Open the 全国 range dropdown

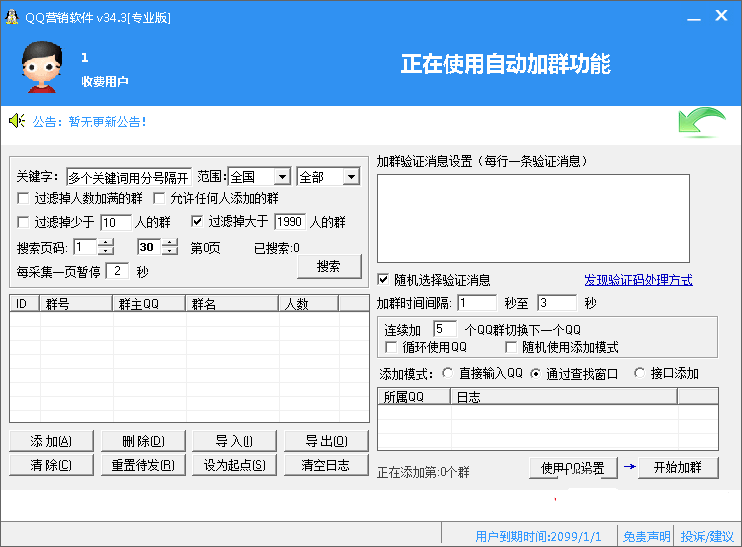[283, 177]
